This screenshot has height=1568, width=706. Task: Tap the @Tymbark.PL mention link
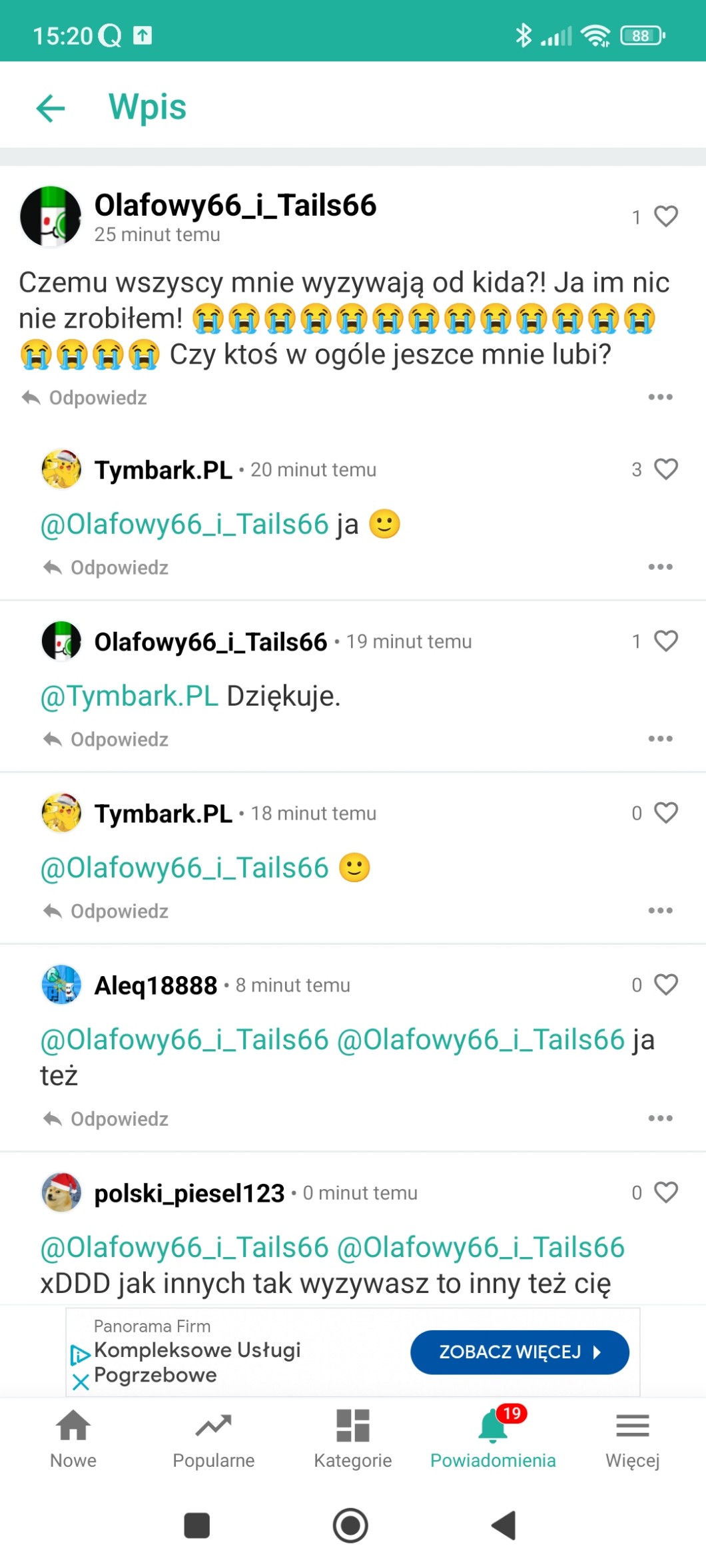tap(129, 696)
